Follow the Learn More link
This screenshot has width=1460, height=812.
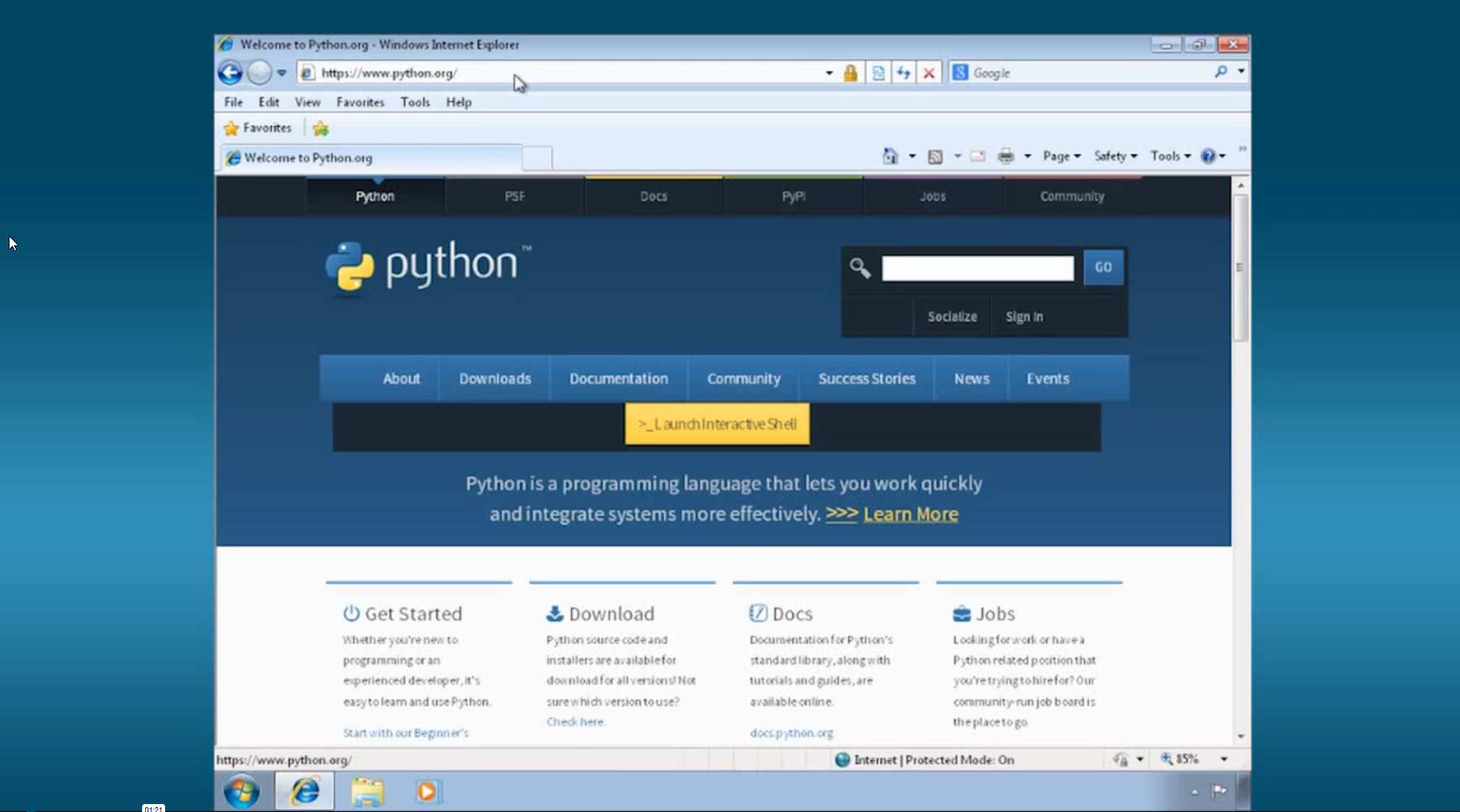[911, 514]
